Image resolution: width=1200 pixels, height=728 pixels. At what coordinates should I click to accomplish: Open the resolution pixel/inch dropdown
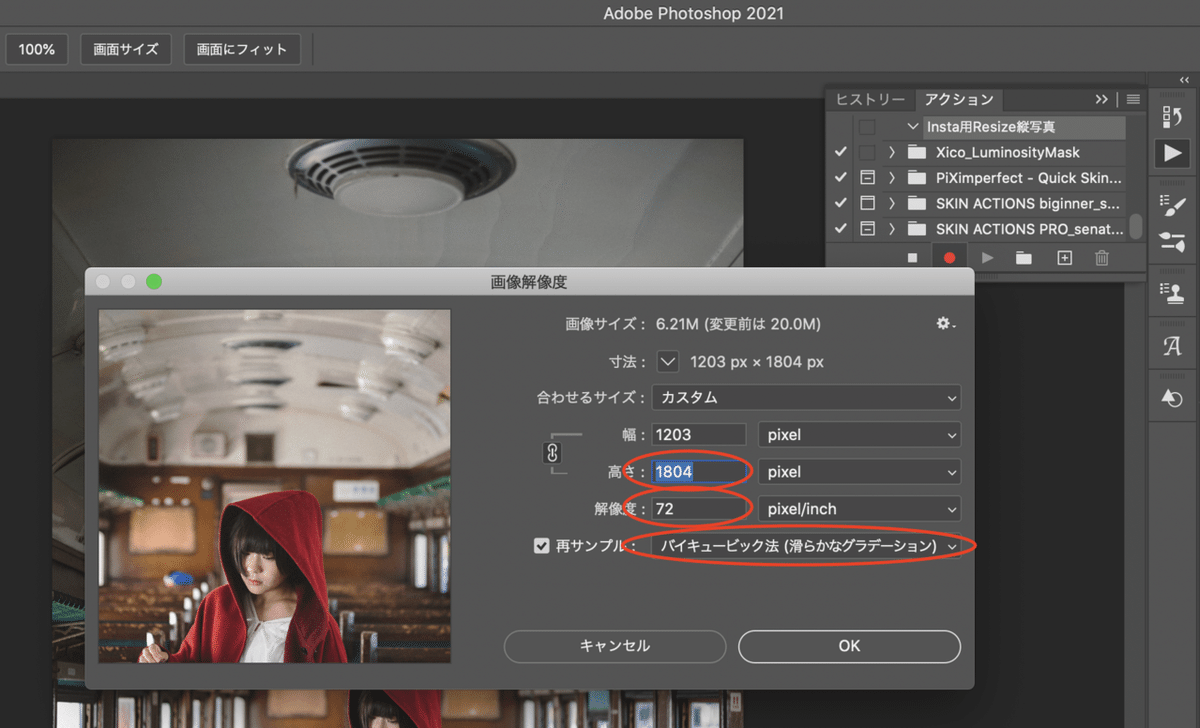coord(859,509)
